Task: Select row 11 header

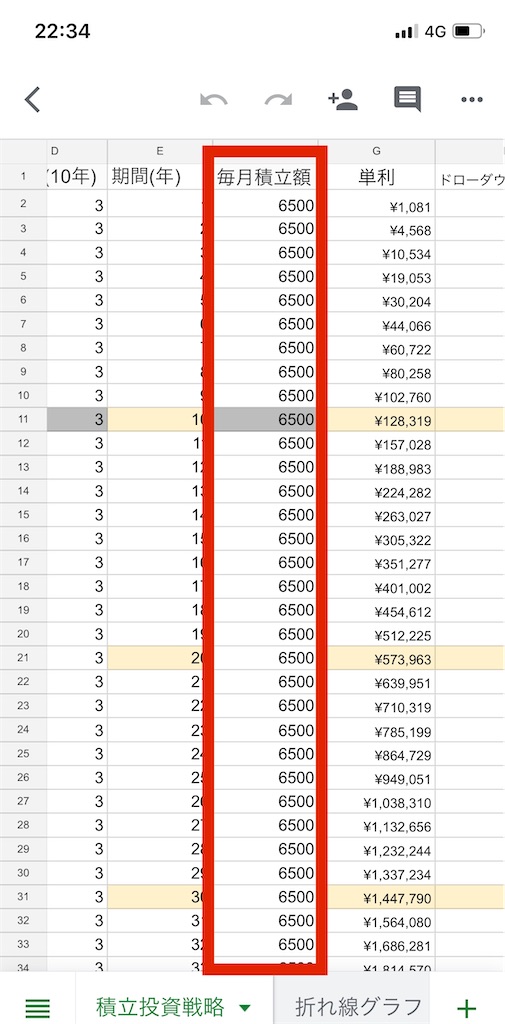Action: click(x=24, y=421)
